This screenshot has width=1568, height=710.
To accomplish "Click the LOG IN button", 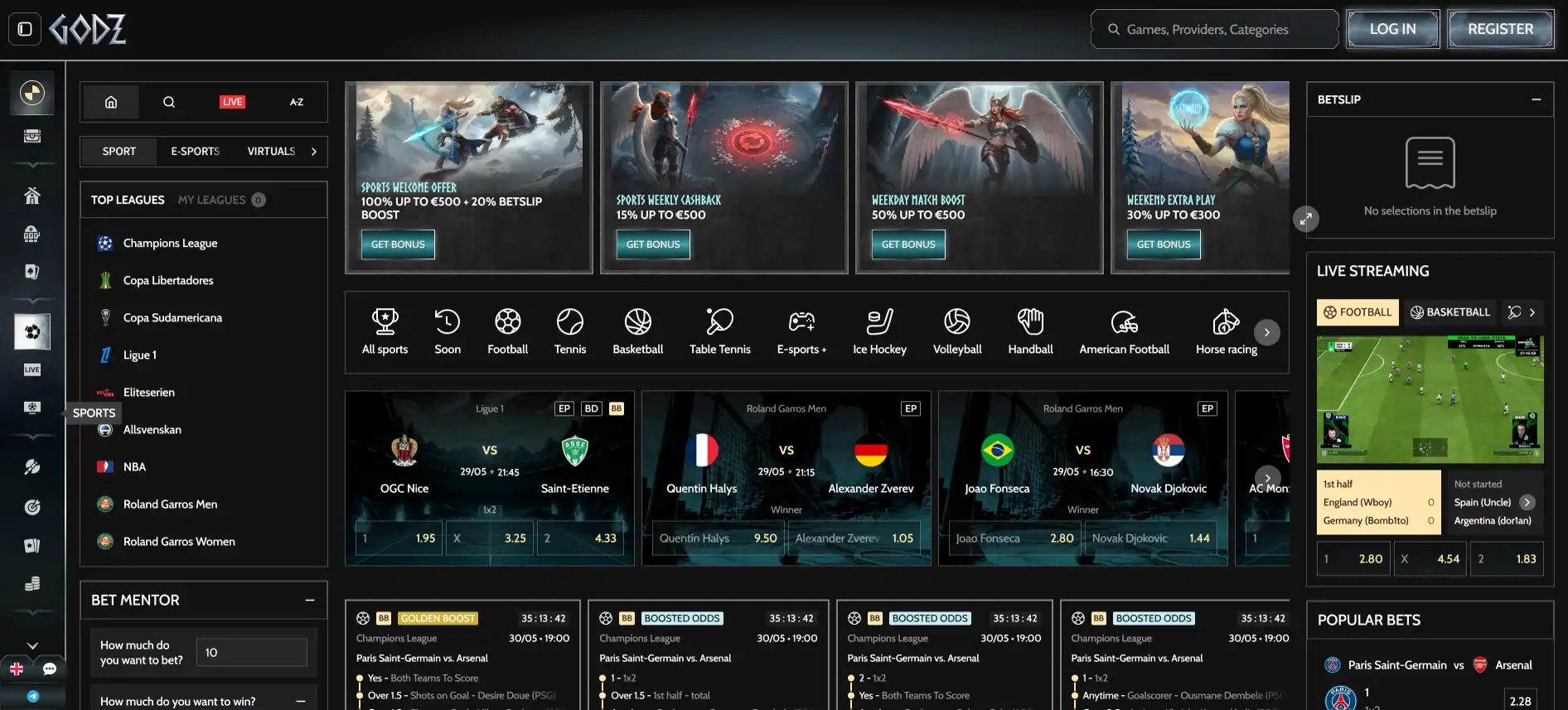I will point(1392,29).
